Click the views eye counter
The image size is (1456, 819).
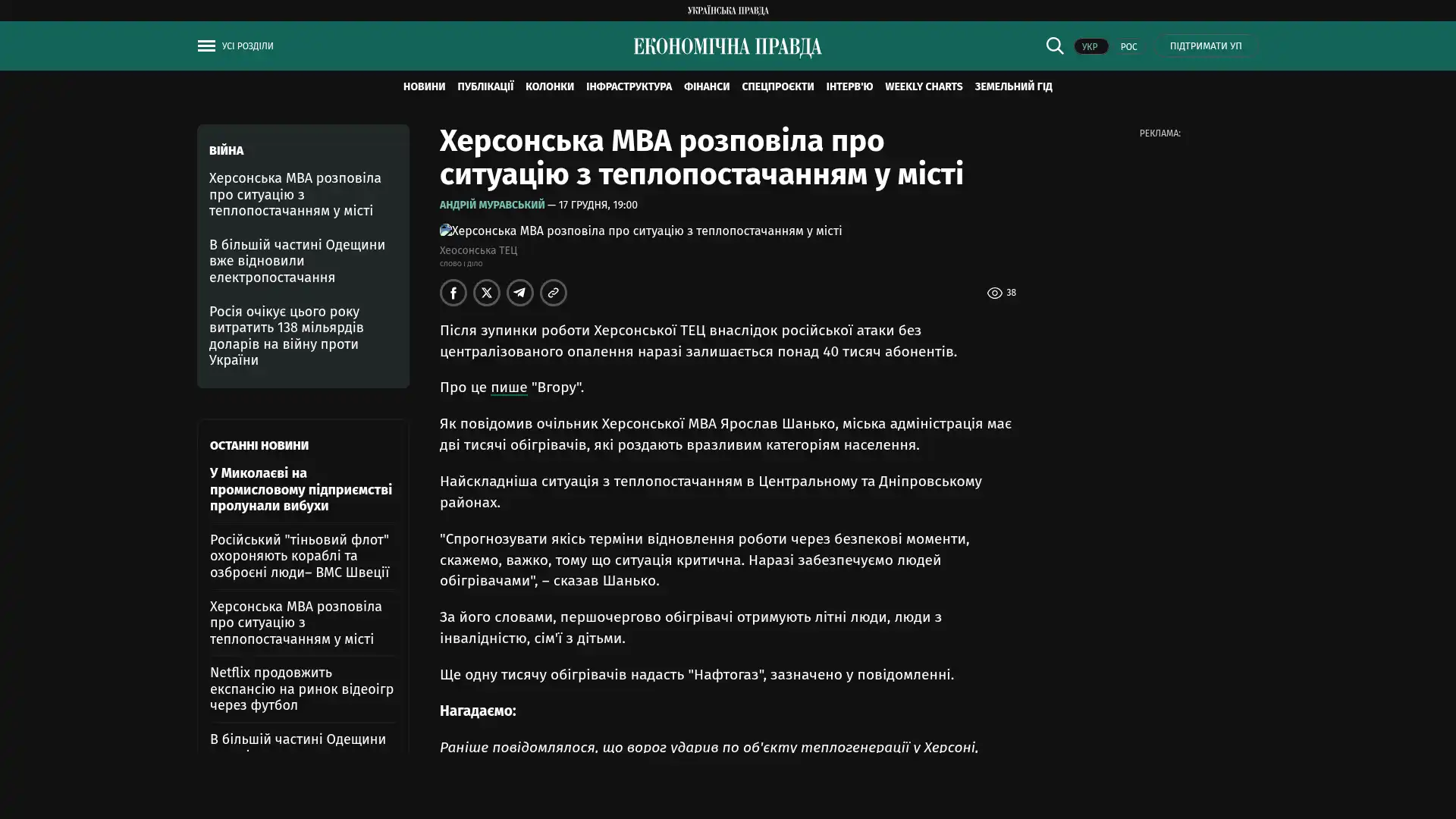click(1001, 293)
